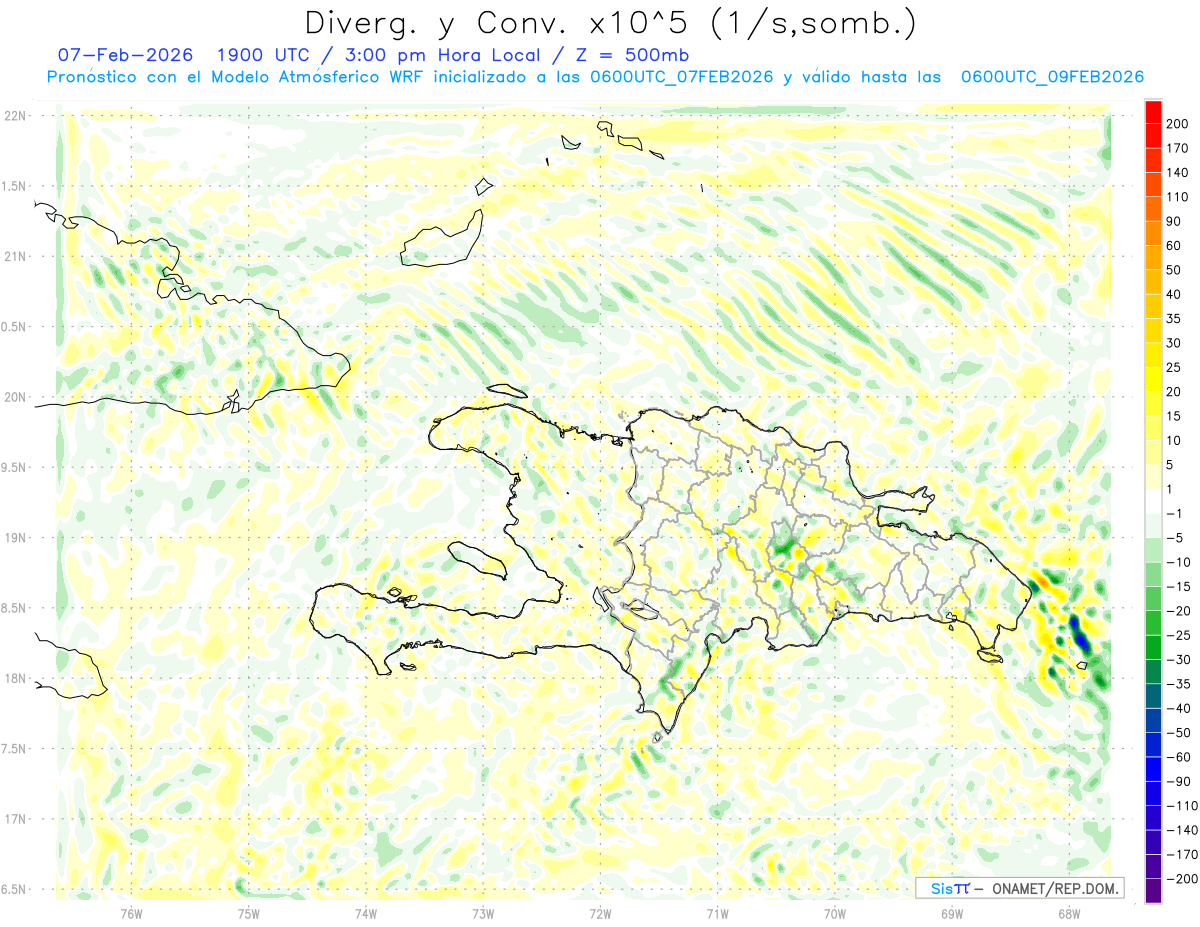The width and height of the screenshot is (1200, 927).
Task: Click the purple bottom segment of the color bar
Action: 1153,890
